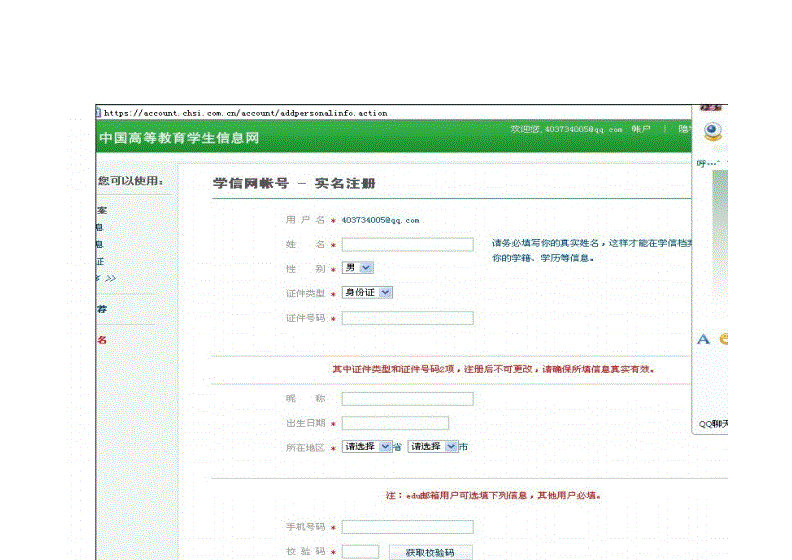
Task: Focus the 证件号码 ID number field
Action: click(407, 319)
